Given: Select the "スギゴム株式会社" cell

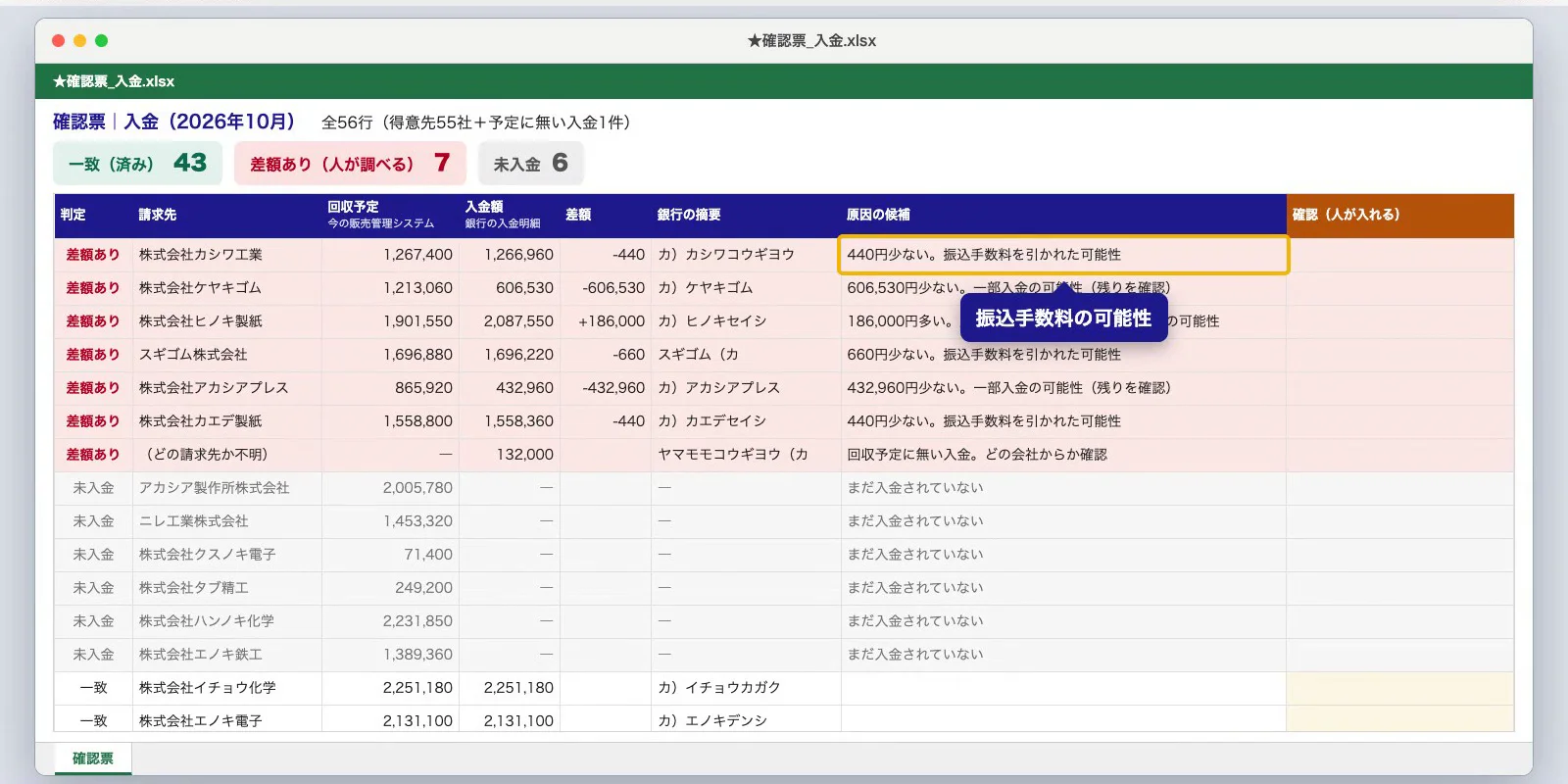Looking at the screenshot, I should point(227,355).
